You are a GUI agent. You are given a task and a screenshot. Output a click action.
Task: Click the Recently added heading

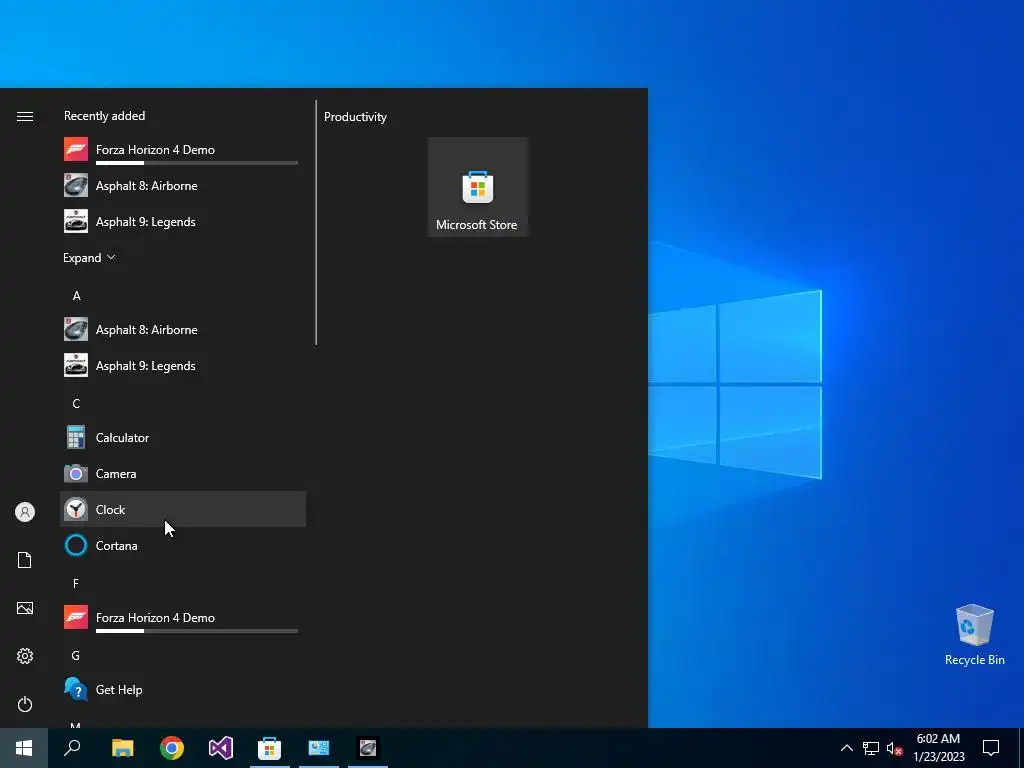tap(104, 116)
